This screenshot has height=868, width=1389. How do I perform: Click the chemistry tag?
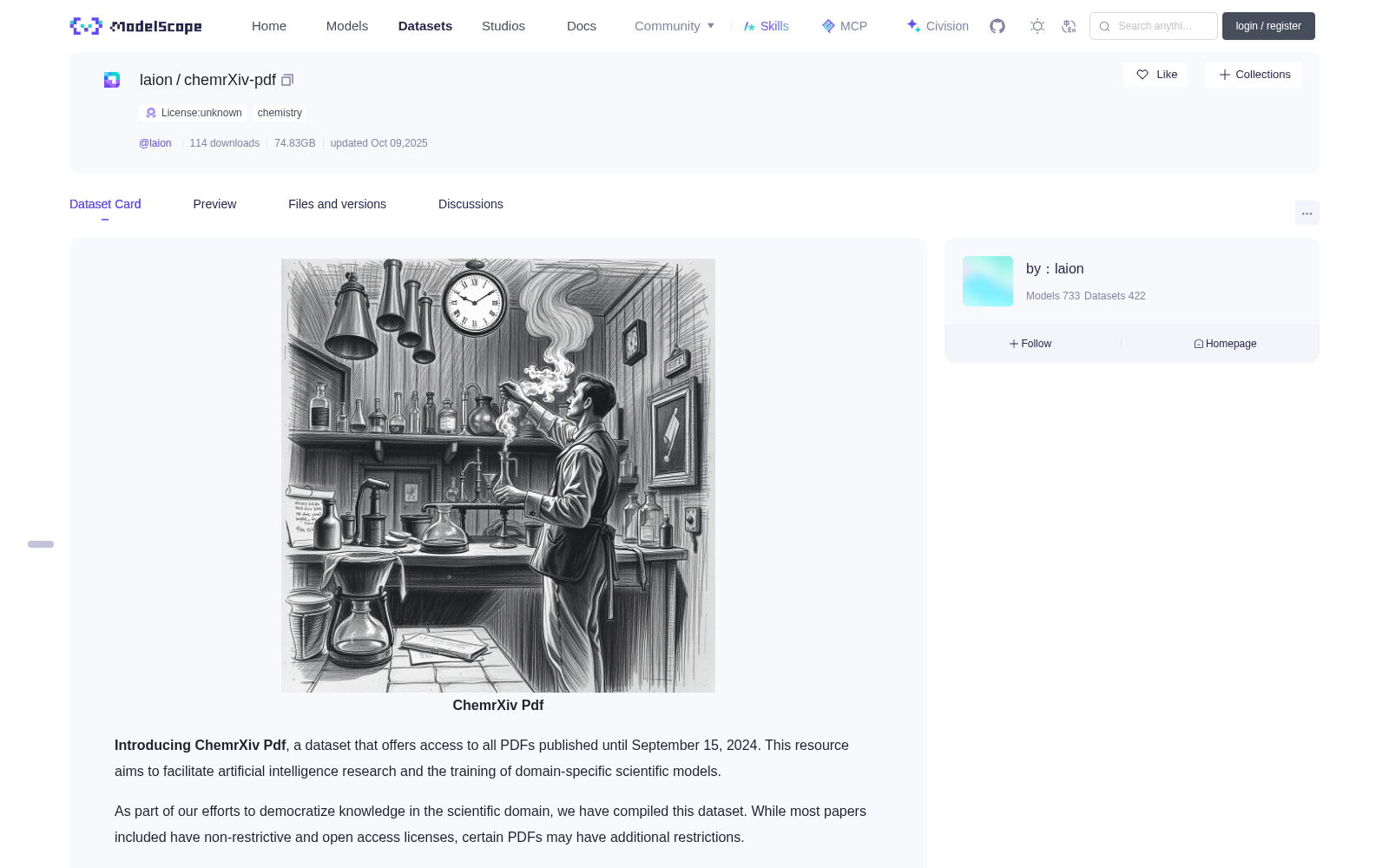click(280, 113)
